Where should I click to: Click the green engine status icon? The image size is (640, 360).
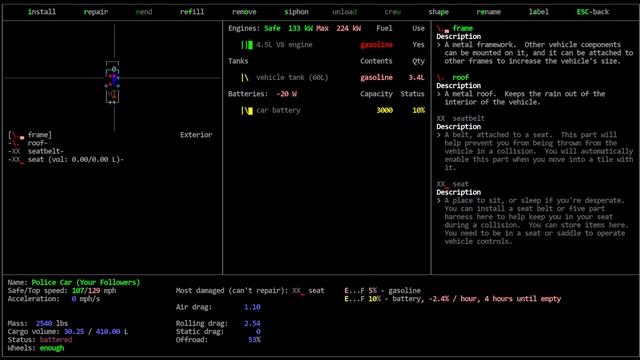coord(247,45)
